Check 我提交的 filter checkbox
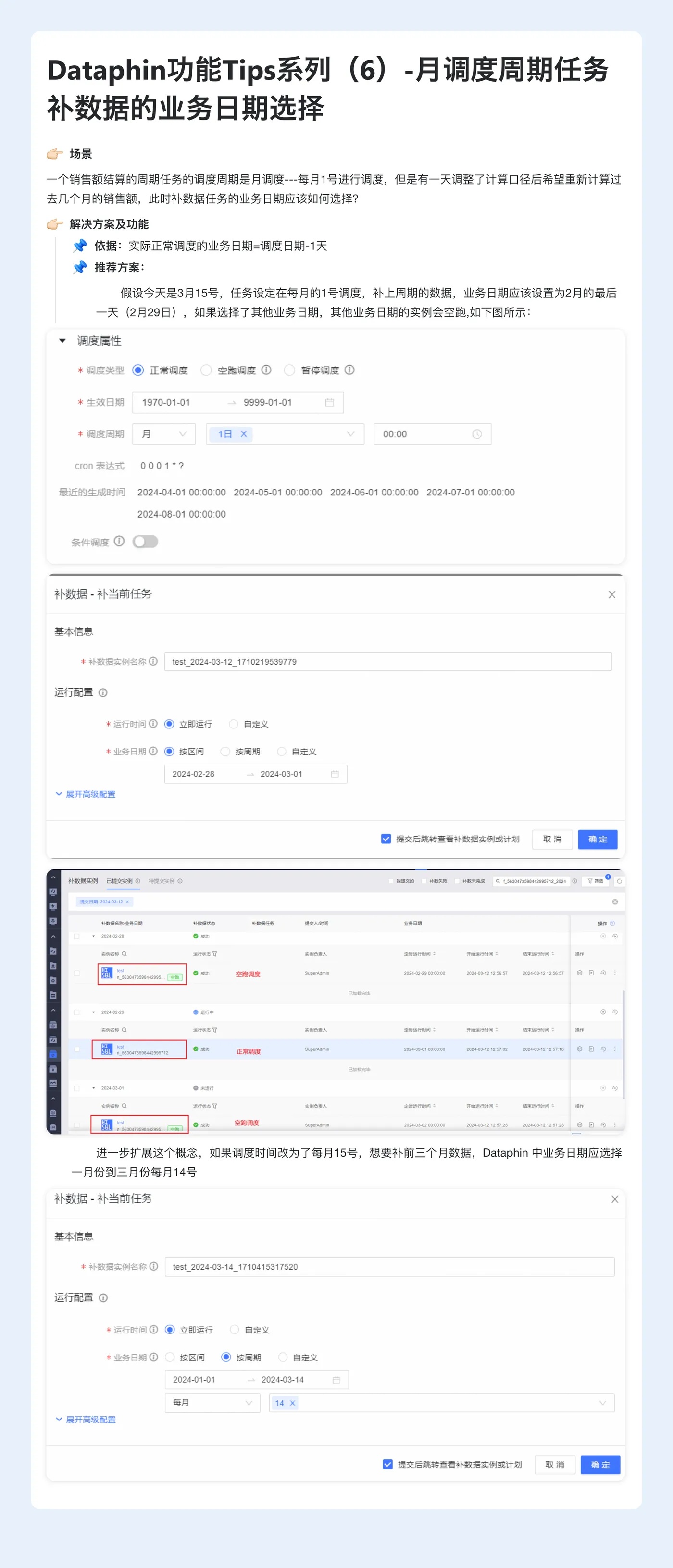The width and height of the screenshot is (673, 1568). 391,881
